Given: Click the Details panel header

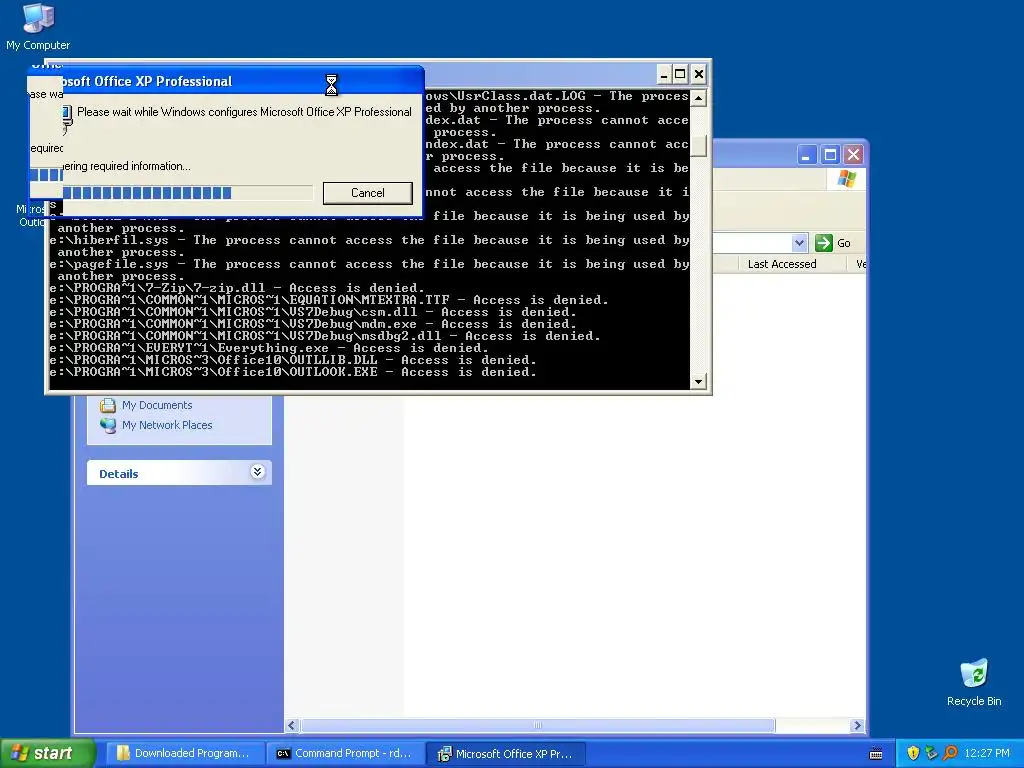Looking at the screenshot, I should tap(179, 473).
